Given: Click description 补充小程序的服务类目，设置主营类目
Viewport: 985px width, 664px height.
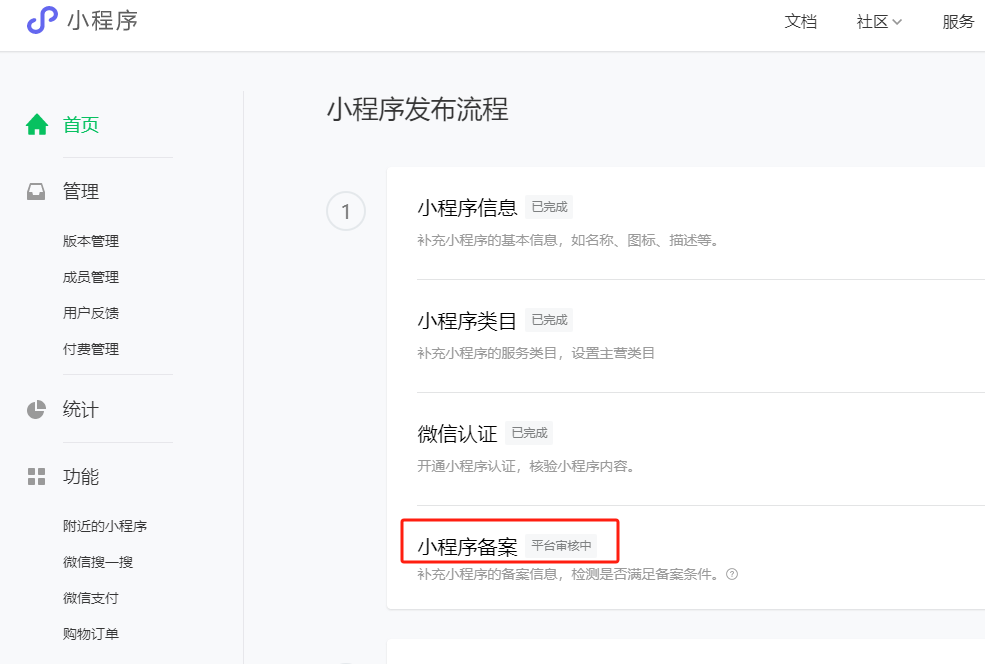Looking at the screenshot, I should coord(536,354).
